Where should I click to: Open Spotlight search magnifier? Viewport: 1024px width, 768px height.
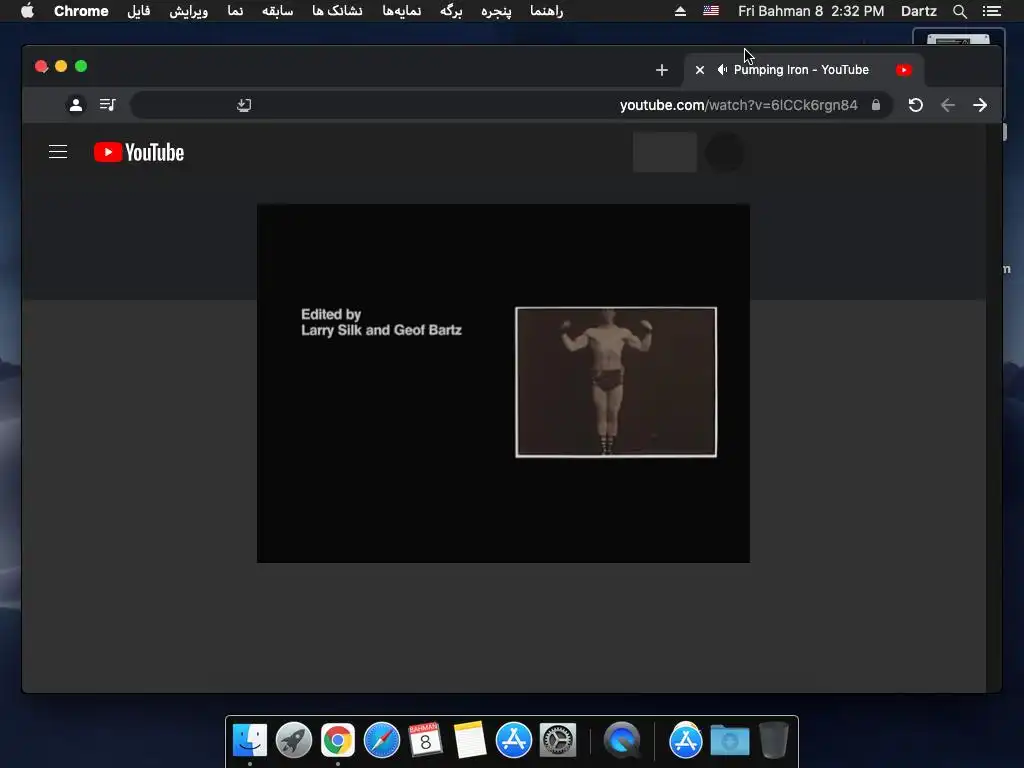coord(959,11)
